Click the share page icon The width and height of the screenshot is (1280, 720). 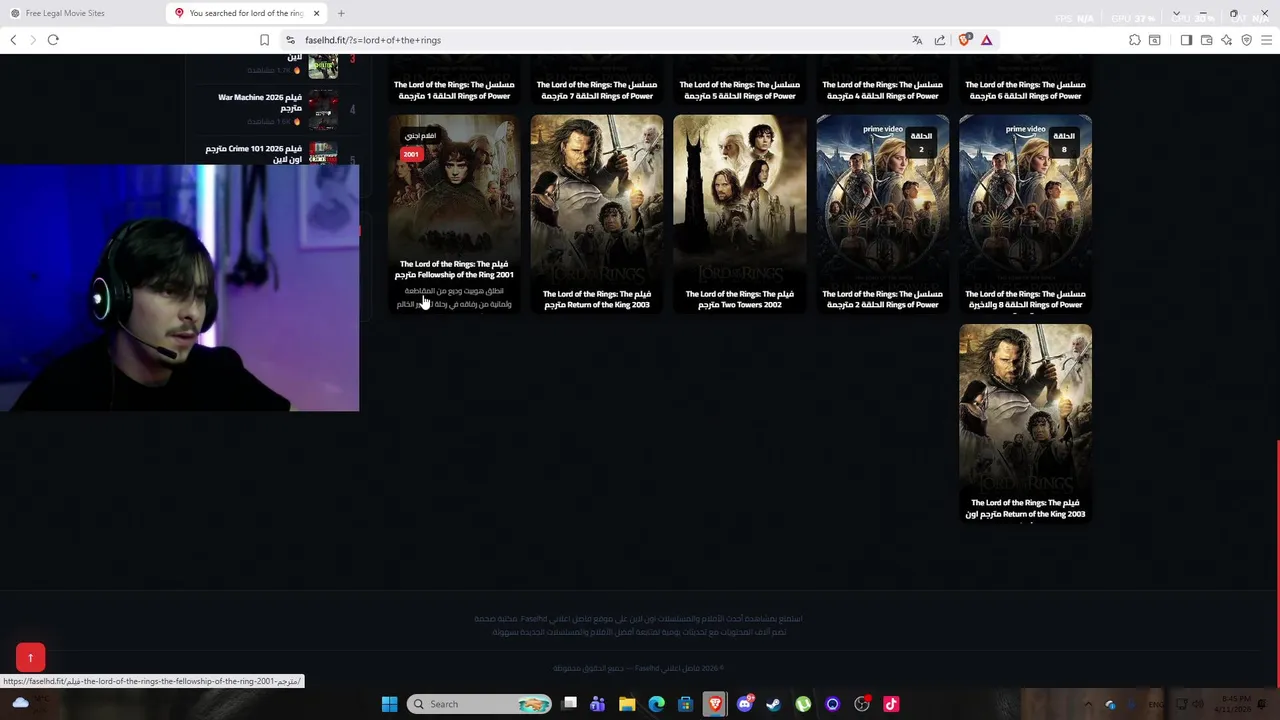pyautogui.click(x=940, y=40)
